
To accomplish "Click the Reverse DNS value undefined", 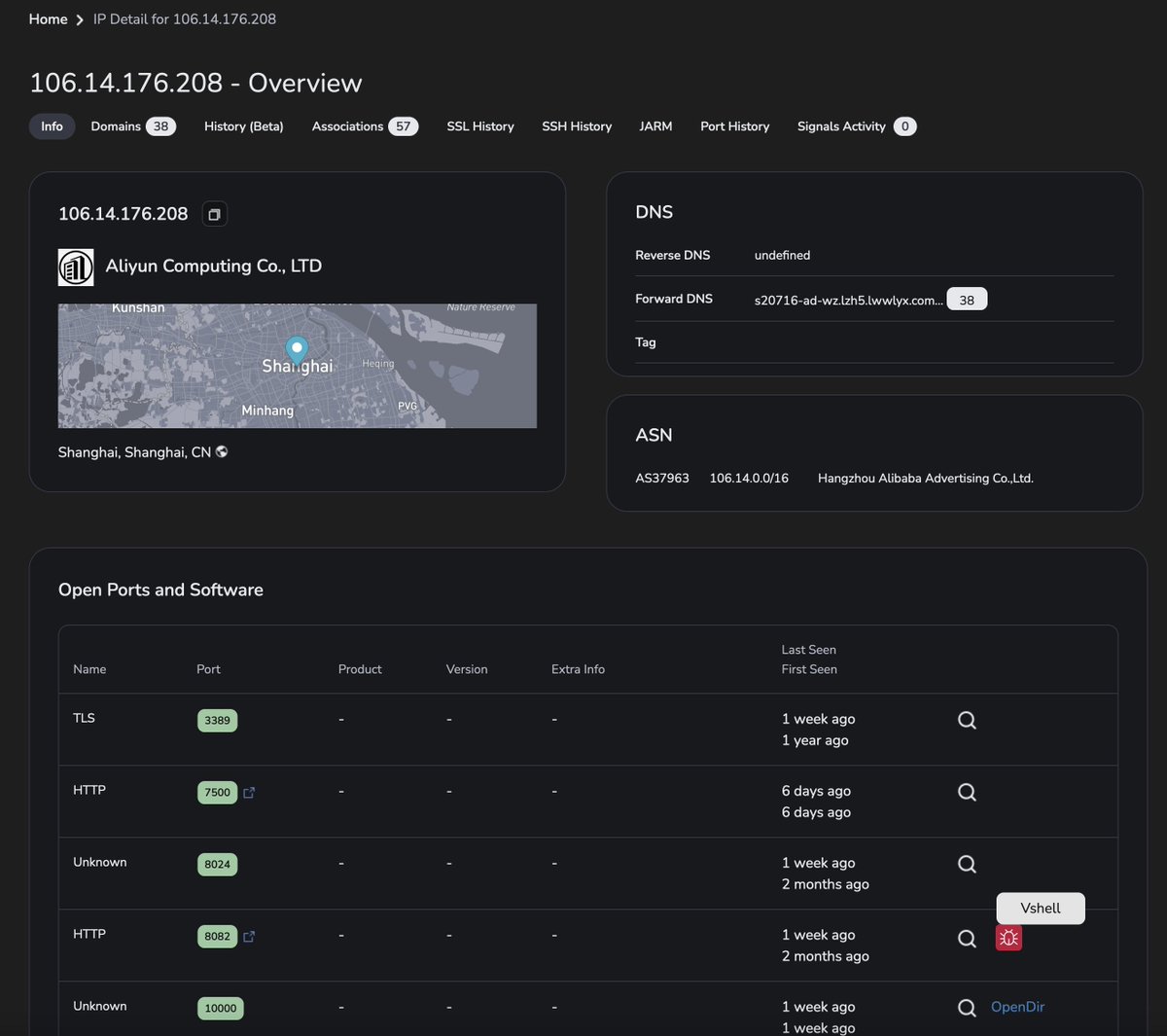I will point(782,256).
